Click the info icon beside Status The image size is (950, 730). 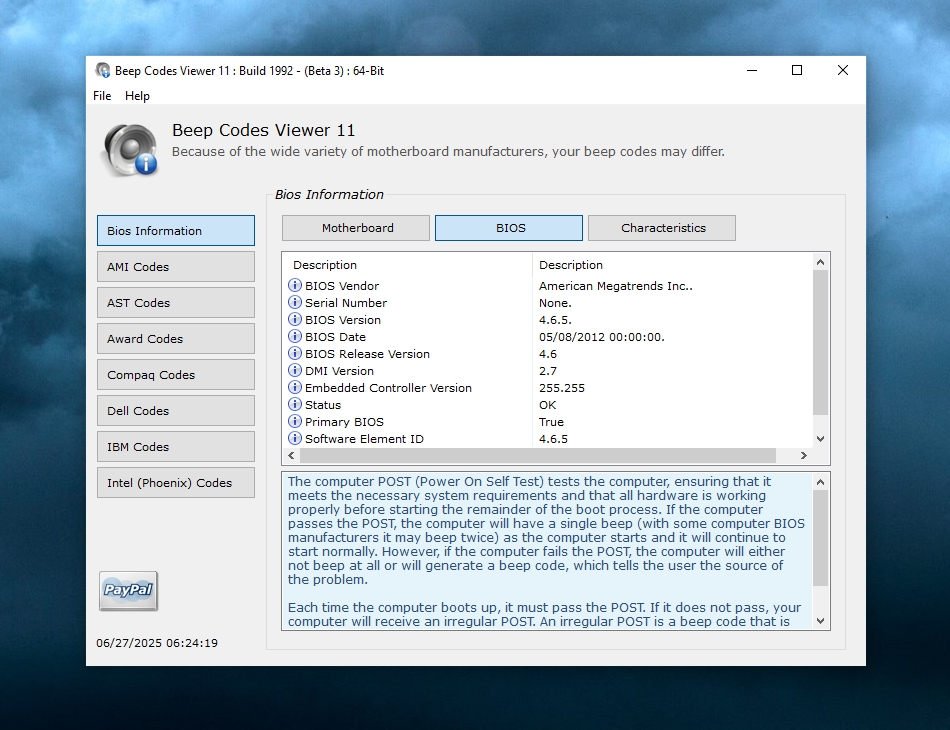[294, 404]
